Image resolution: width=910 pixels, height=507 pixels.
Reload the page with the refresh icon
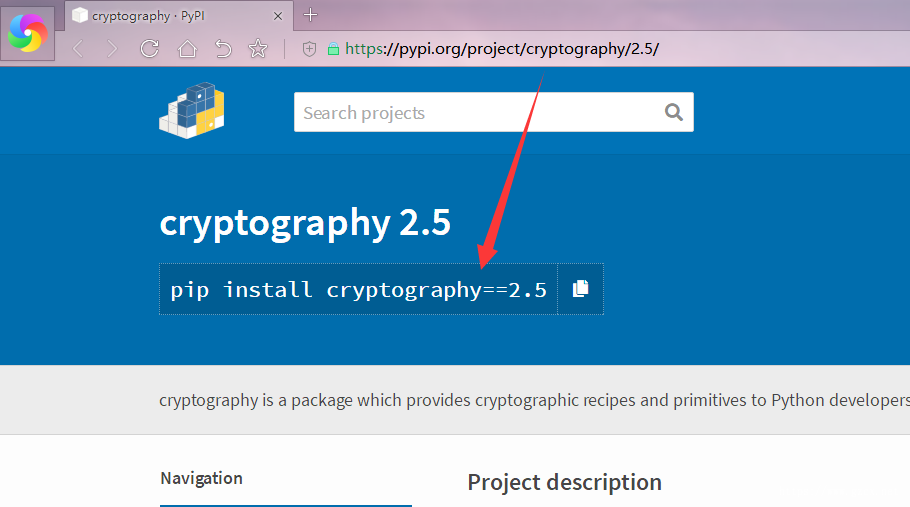coord(150,49)
